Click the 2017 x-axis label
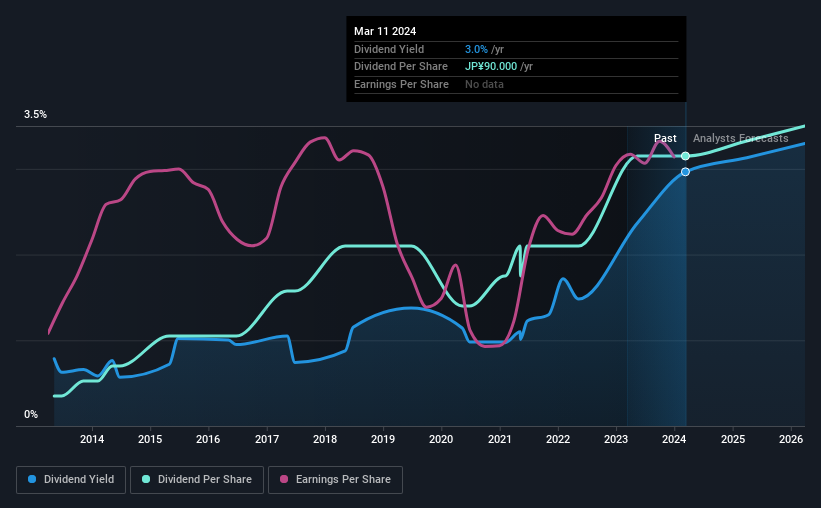 267,439
